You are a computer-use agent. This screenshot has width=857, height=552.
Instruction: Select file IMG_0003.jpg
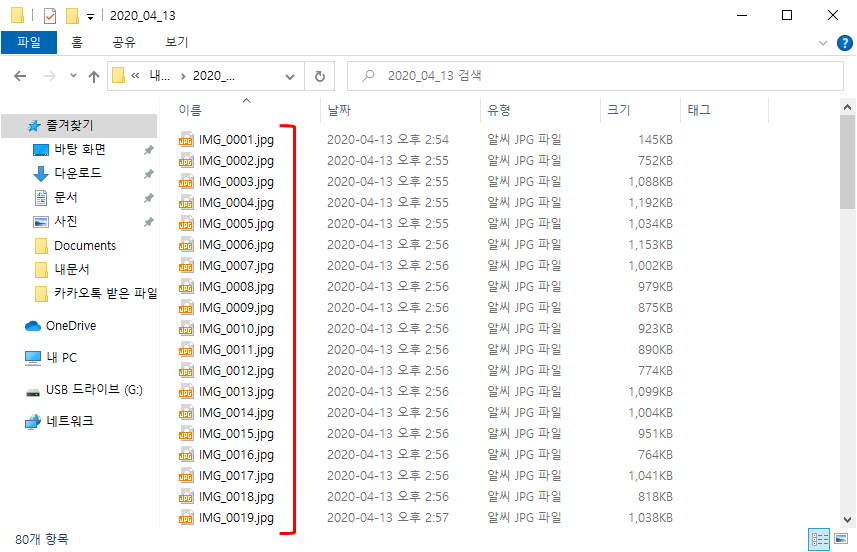tap(236, 182)
